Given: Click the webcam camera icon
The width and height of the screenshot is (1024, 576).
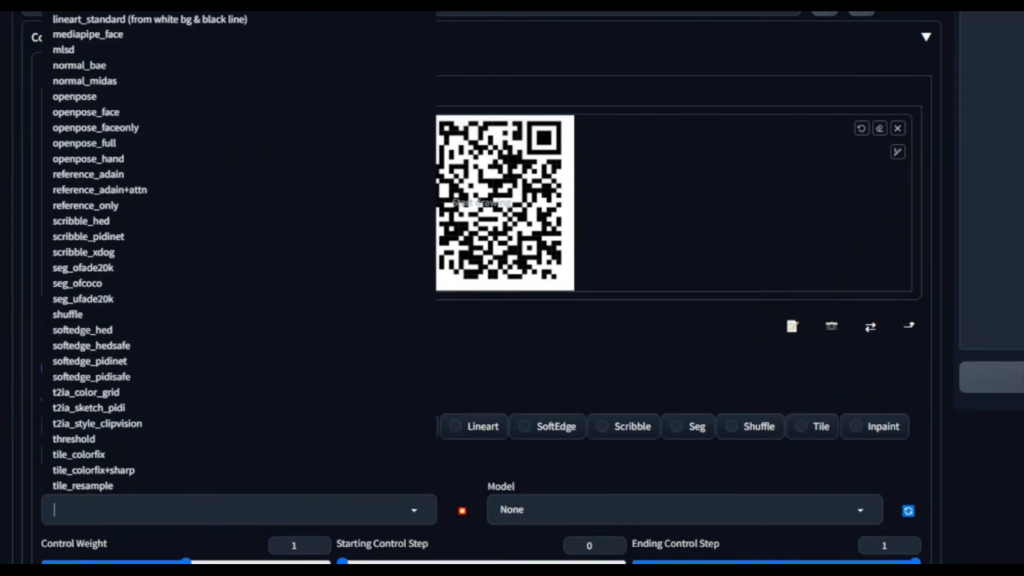Looking at the screenshot, I should [x=831, y=326].
